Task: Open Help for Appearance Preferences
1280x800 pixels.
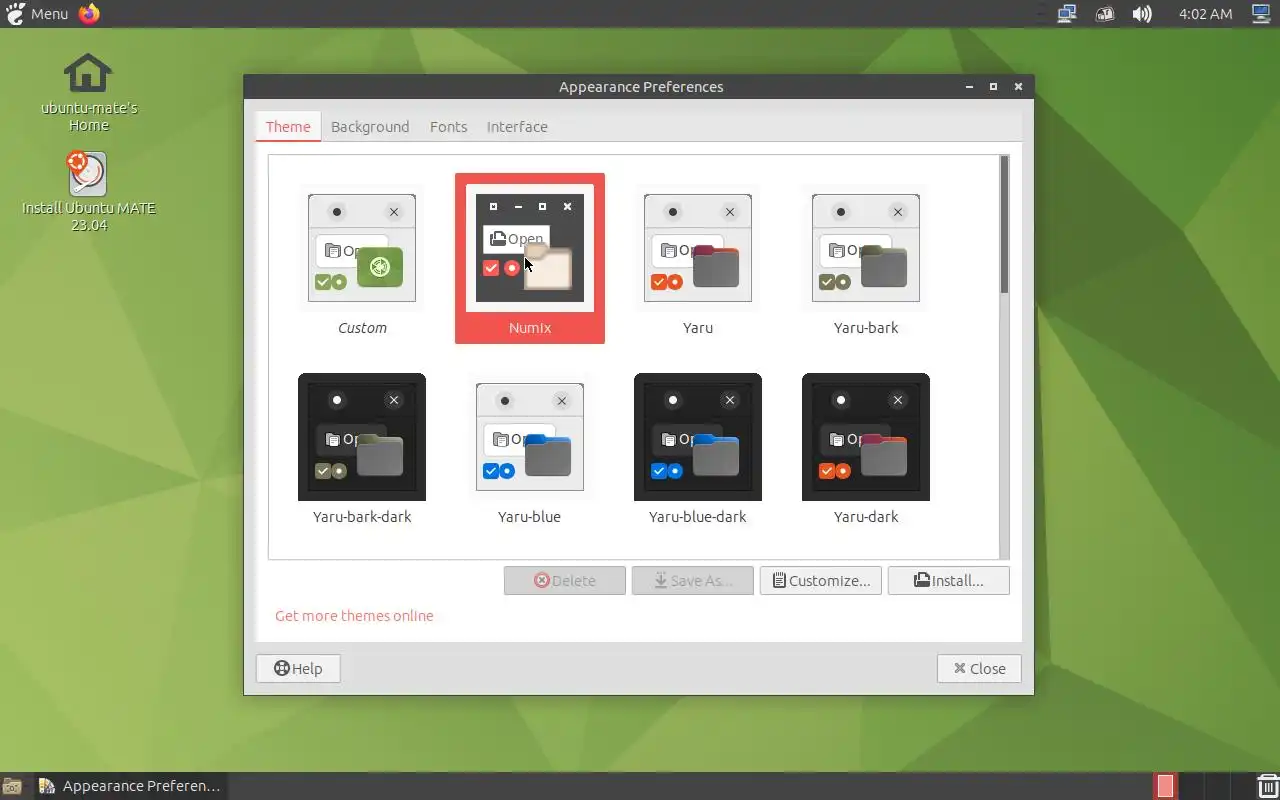Action: point(298,669)
